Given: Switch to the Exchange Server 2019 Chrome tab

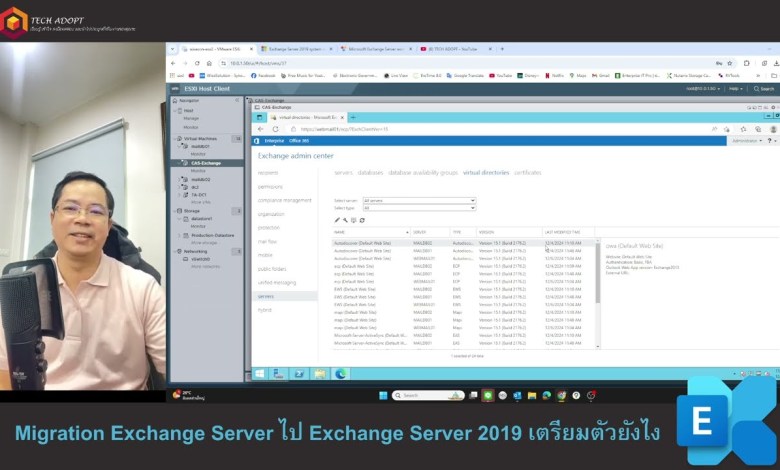Looking at the screenshot, I should [297, 49].
